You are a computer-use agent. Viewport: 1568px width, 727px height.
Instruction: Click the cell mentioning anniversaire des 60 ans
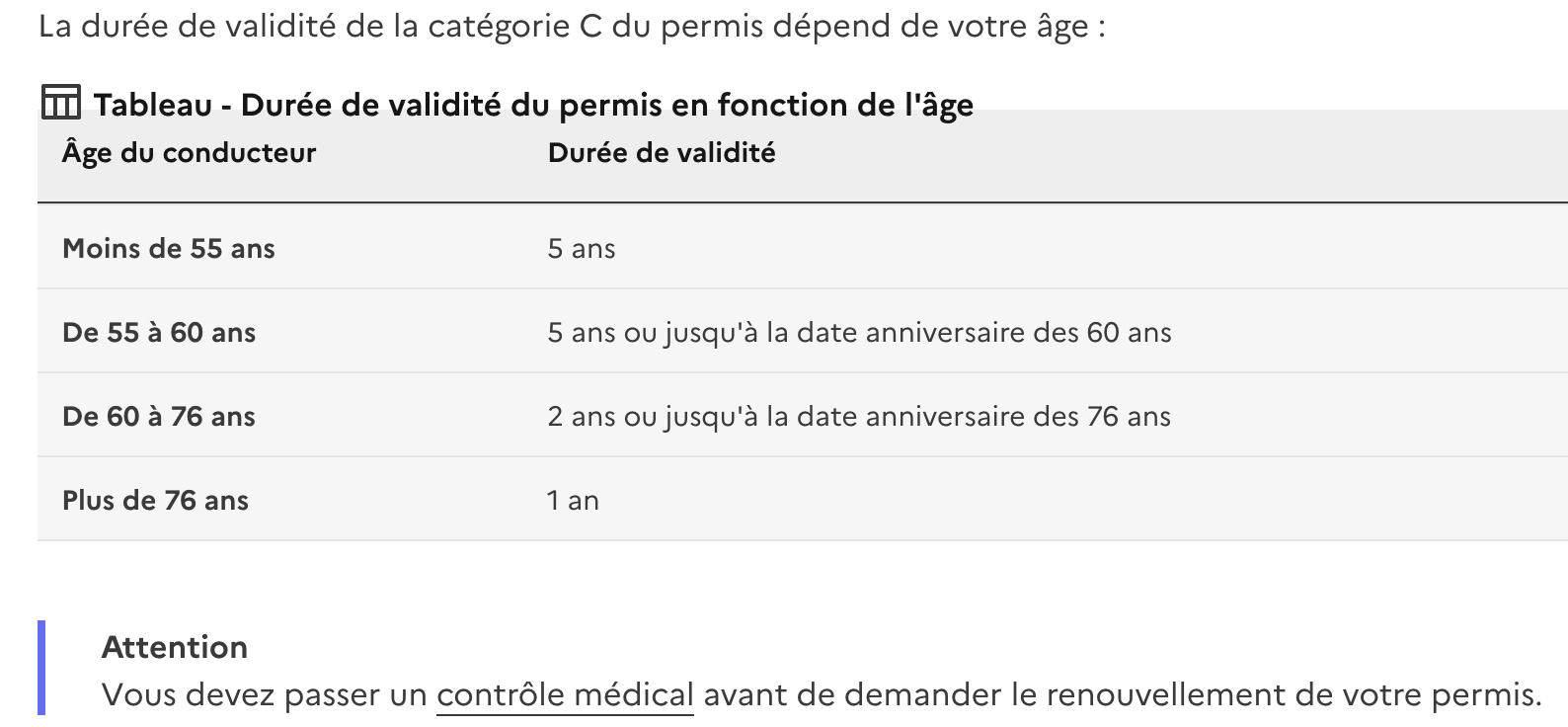pyautogui.click(x=859, y=332)
